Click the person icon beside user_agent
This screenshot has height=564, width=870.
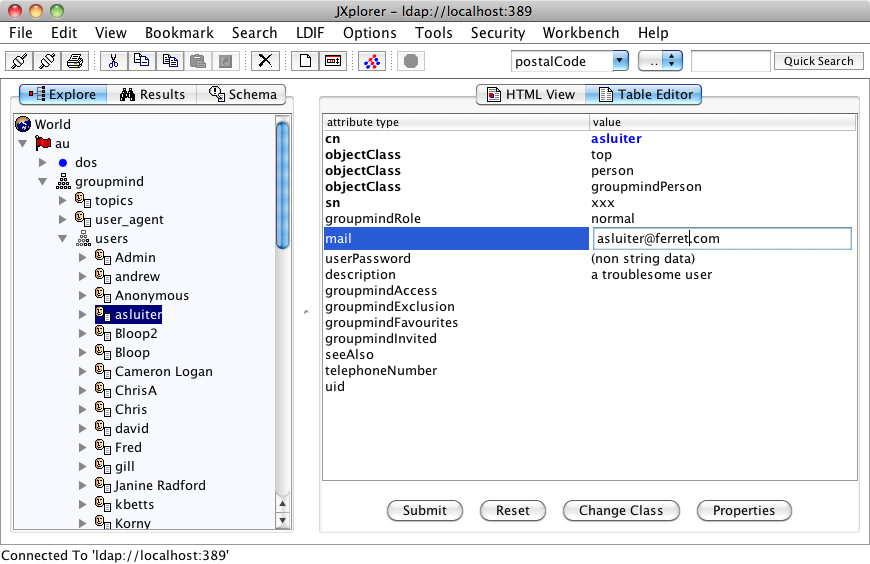point(83,219)
